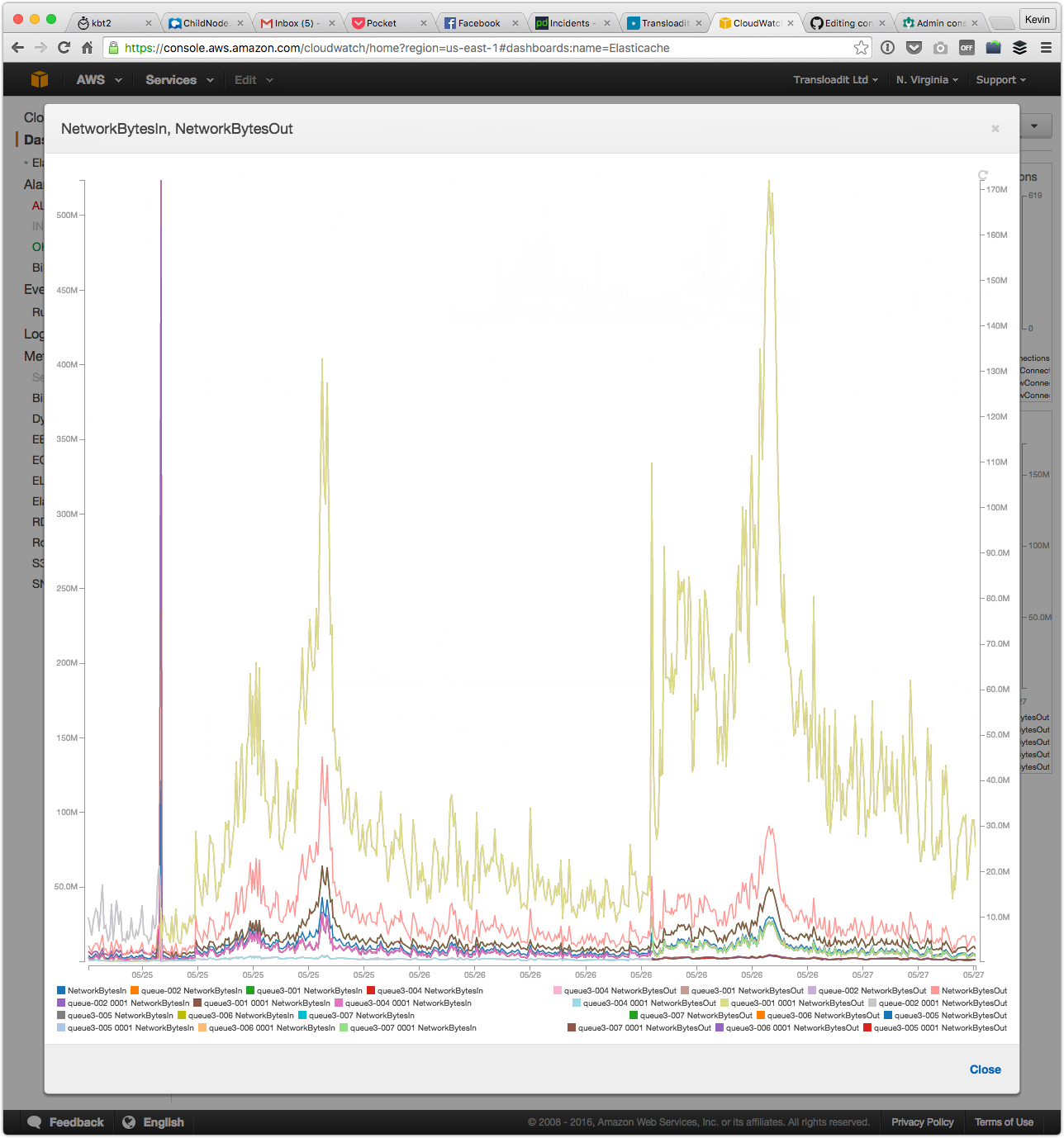Screen dimensions: 1064x1138
Task: Go to the browser home page icon
Action: pos(88,48)
